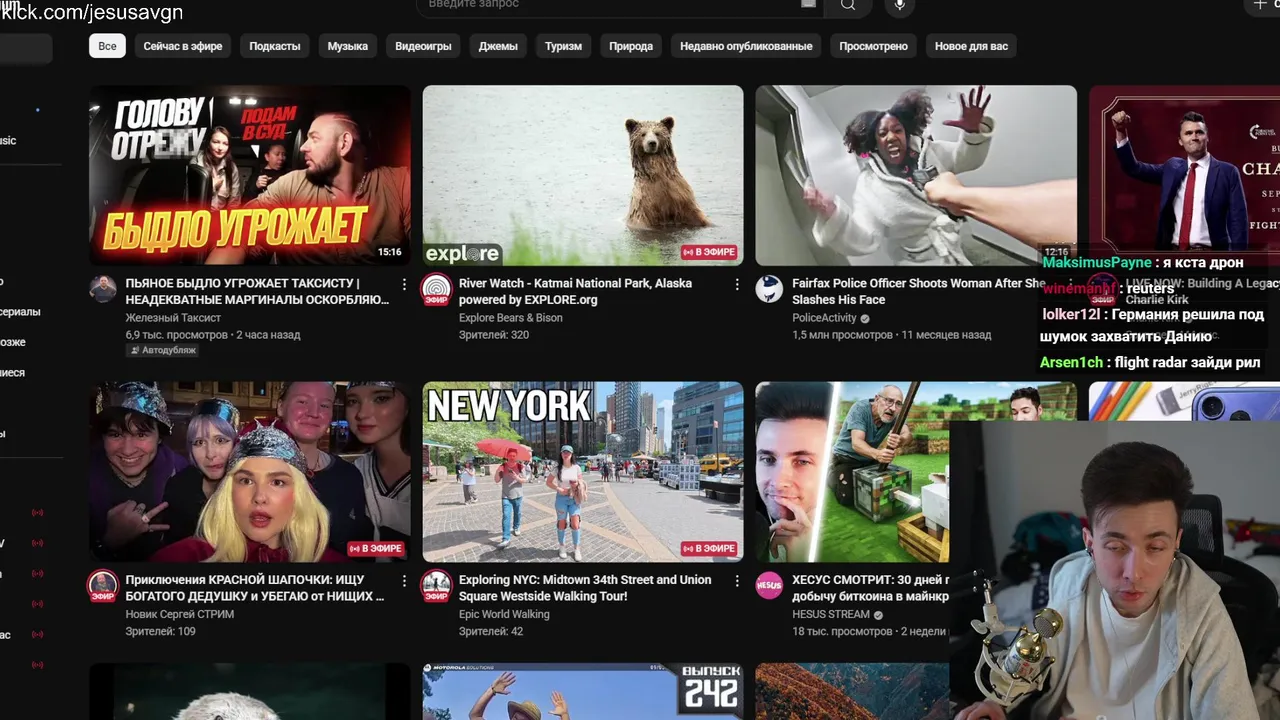Viewport: 1280px width, 720px height.
Task: Click the search magnifier button
Action: click(x=848, y=5)
